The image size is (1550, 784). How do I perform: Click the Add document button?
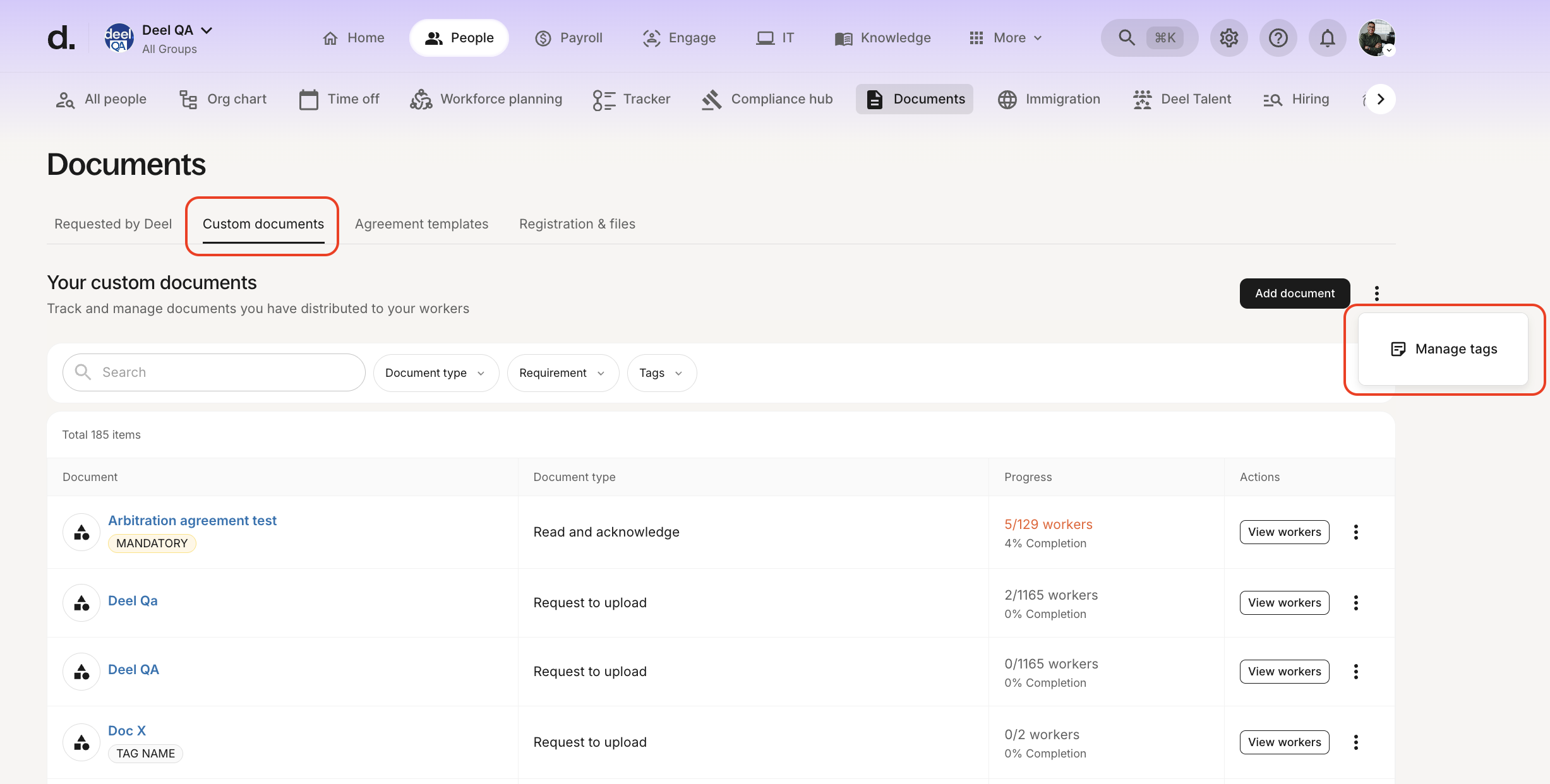[1295, 294]
